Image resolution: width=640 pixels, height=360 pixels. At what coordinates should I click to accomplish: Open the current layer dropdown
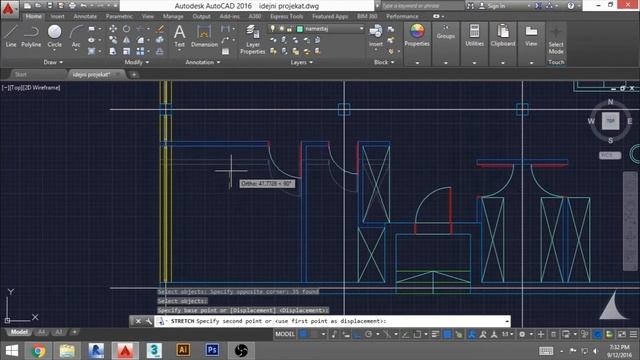(x=362, y=29)
